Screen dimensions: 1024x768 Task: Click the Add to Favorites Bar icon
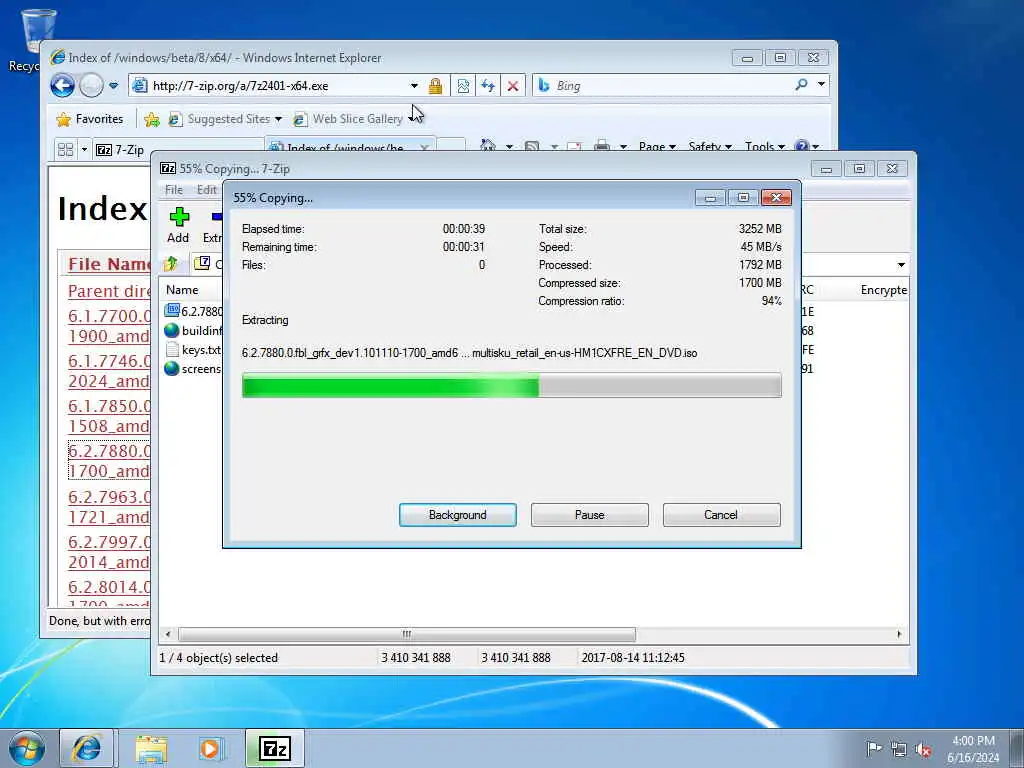click(x=152, y=119)
